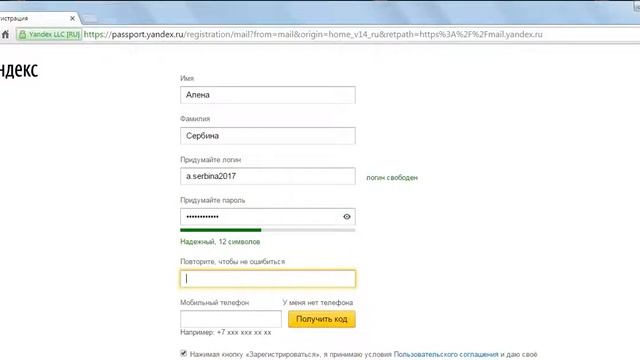Click the Придумайте логин label

[211, 160]
